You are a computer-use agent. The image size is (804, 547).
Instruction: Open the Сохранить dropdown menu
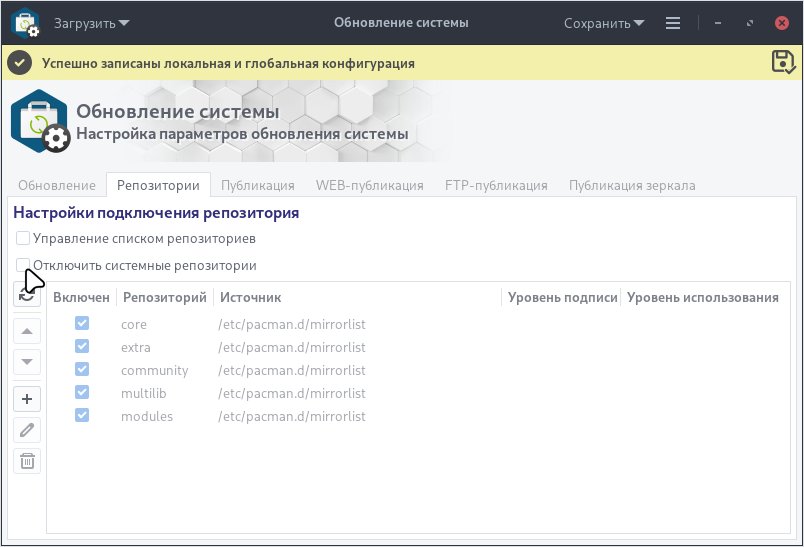pyautogui.click(x=604, y=24)
